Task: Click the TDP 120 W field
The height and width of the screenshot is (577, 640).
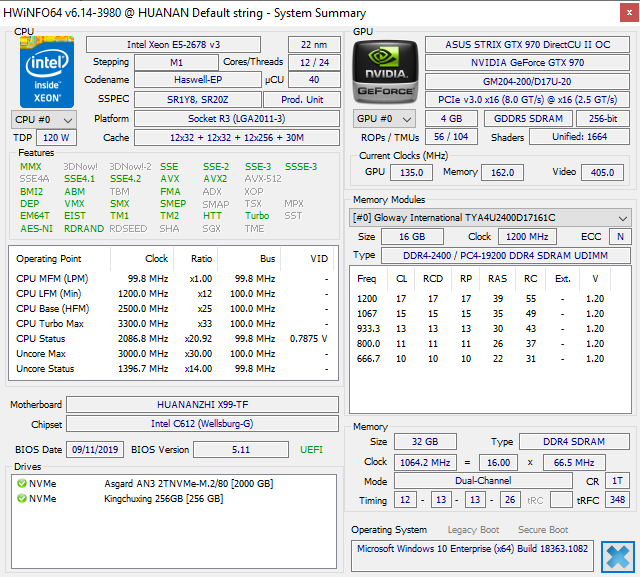Action: (56, 138)
